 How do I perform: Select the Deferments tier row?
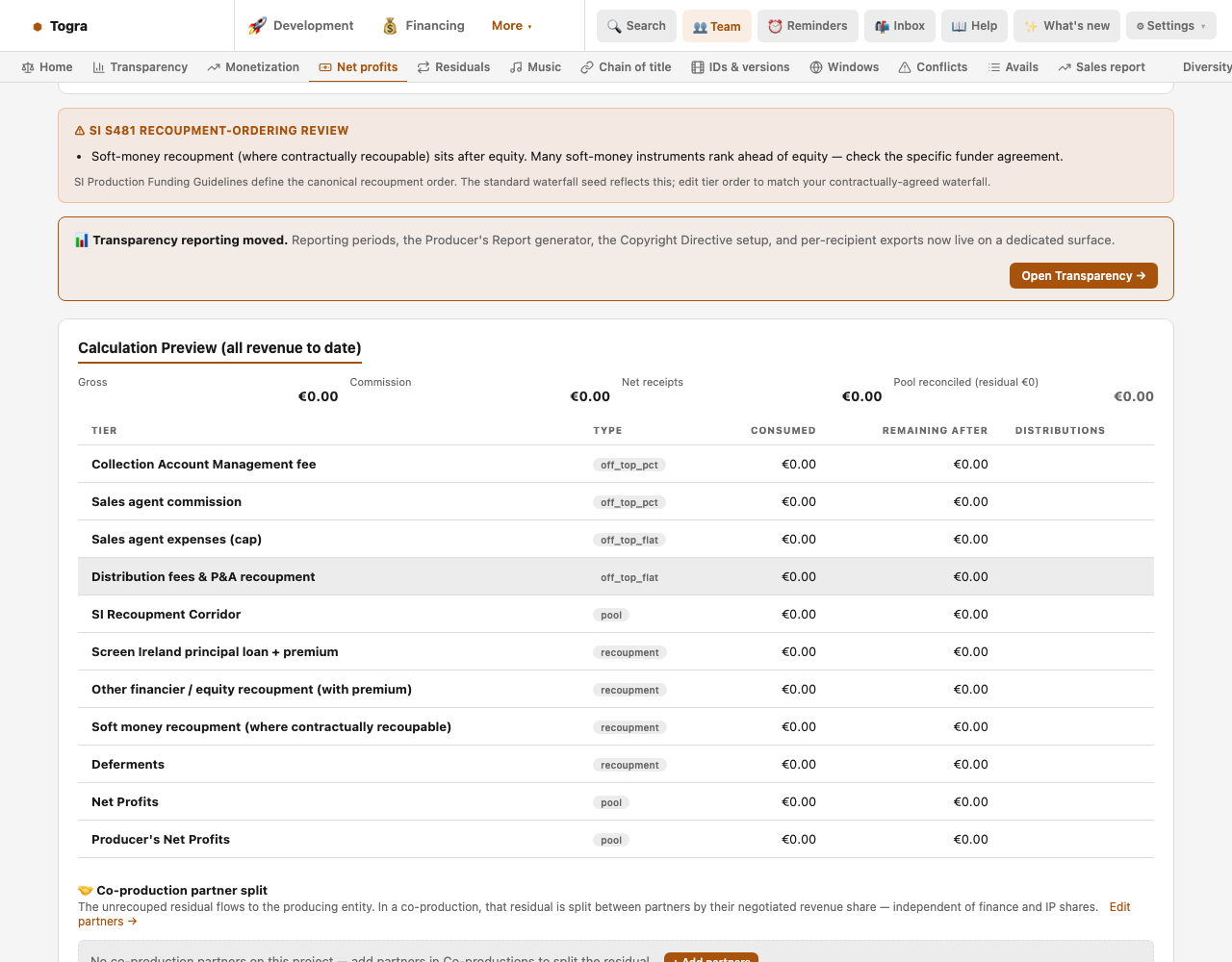pyautogui.click(x=616, y=765)
